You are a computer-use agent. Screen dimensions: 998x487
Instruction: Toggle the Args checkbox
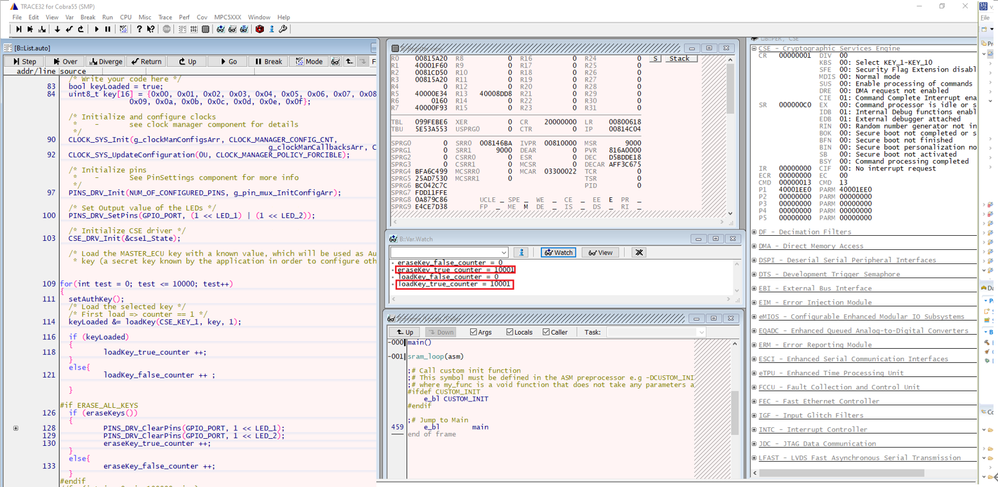click(x=472, y=332)
